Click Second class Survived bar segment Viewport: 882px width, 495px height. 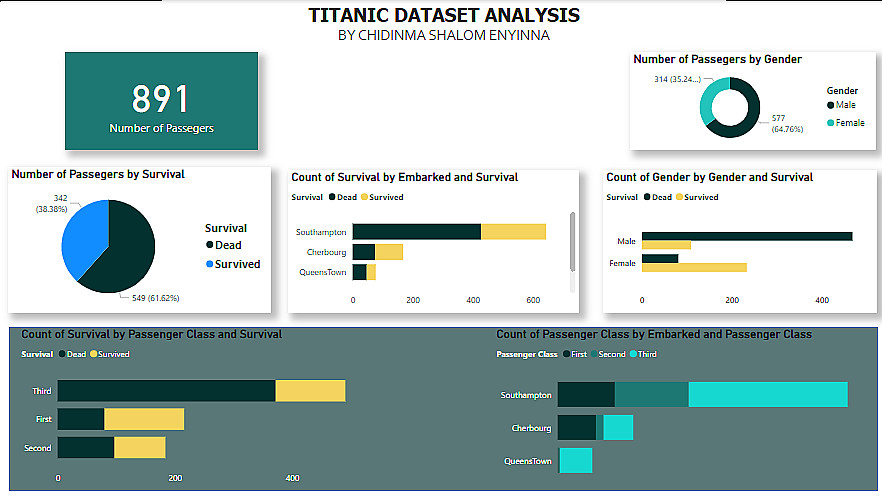click(140, 448)
